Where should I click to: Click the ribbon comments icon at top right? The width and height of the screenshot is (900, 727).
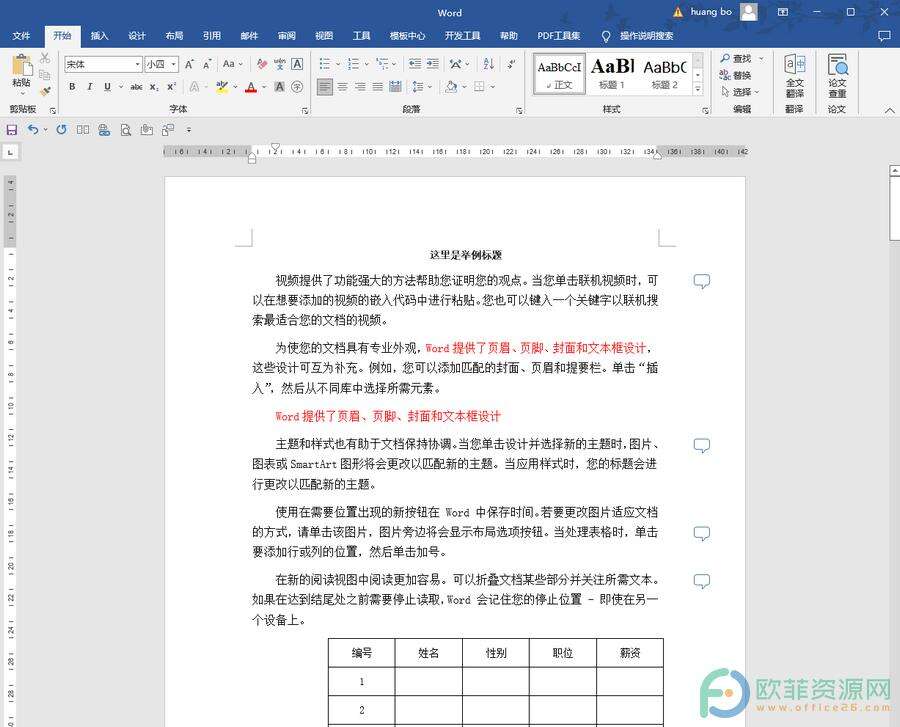(884, 36)
